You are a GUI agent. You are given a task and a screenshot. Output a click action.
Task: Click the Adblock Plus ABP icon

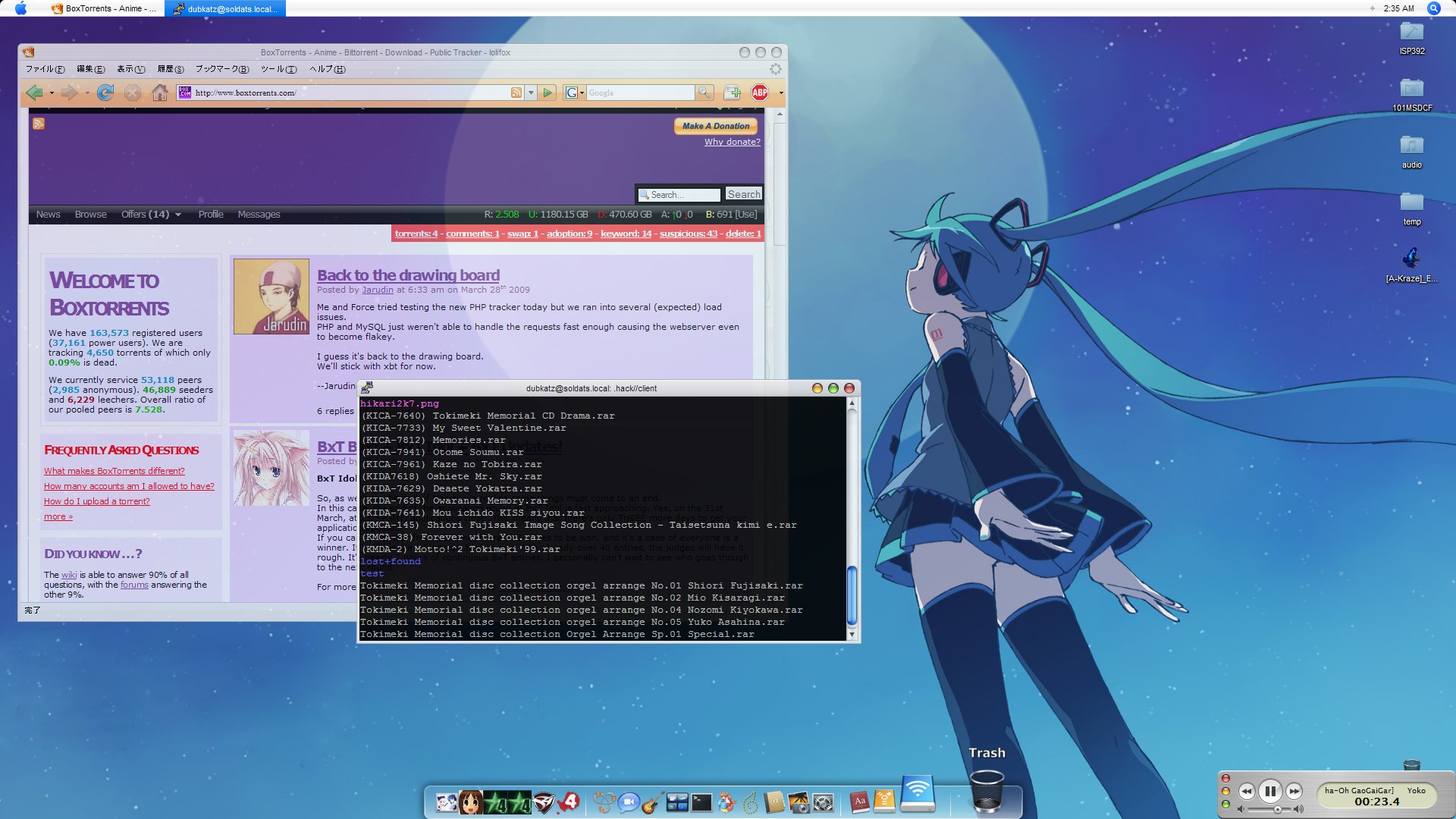[759, 93]
